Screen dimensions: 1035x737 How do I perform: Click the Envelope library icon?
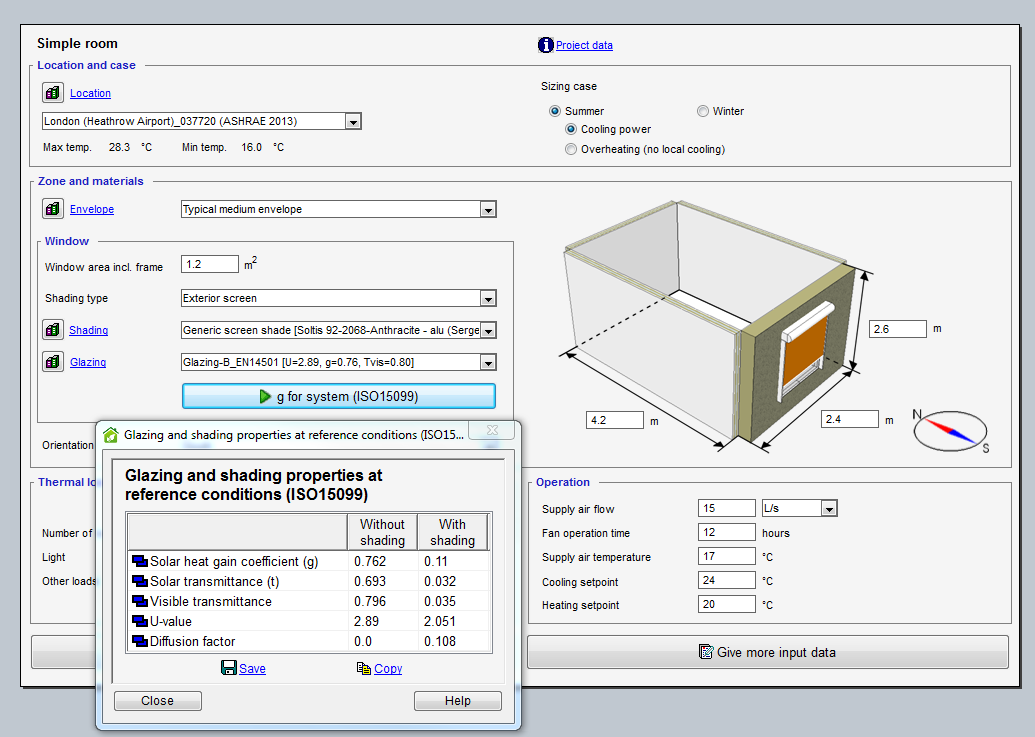pos(53,209)
